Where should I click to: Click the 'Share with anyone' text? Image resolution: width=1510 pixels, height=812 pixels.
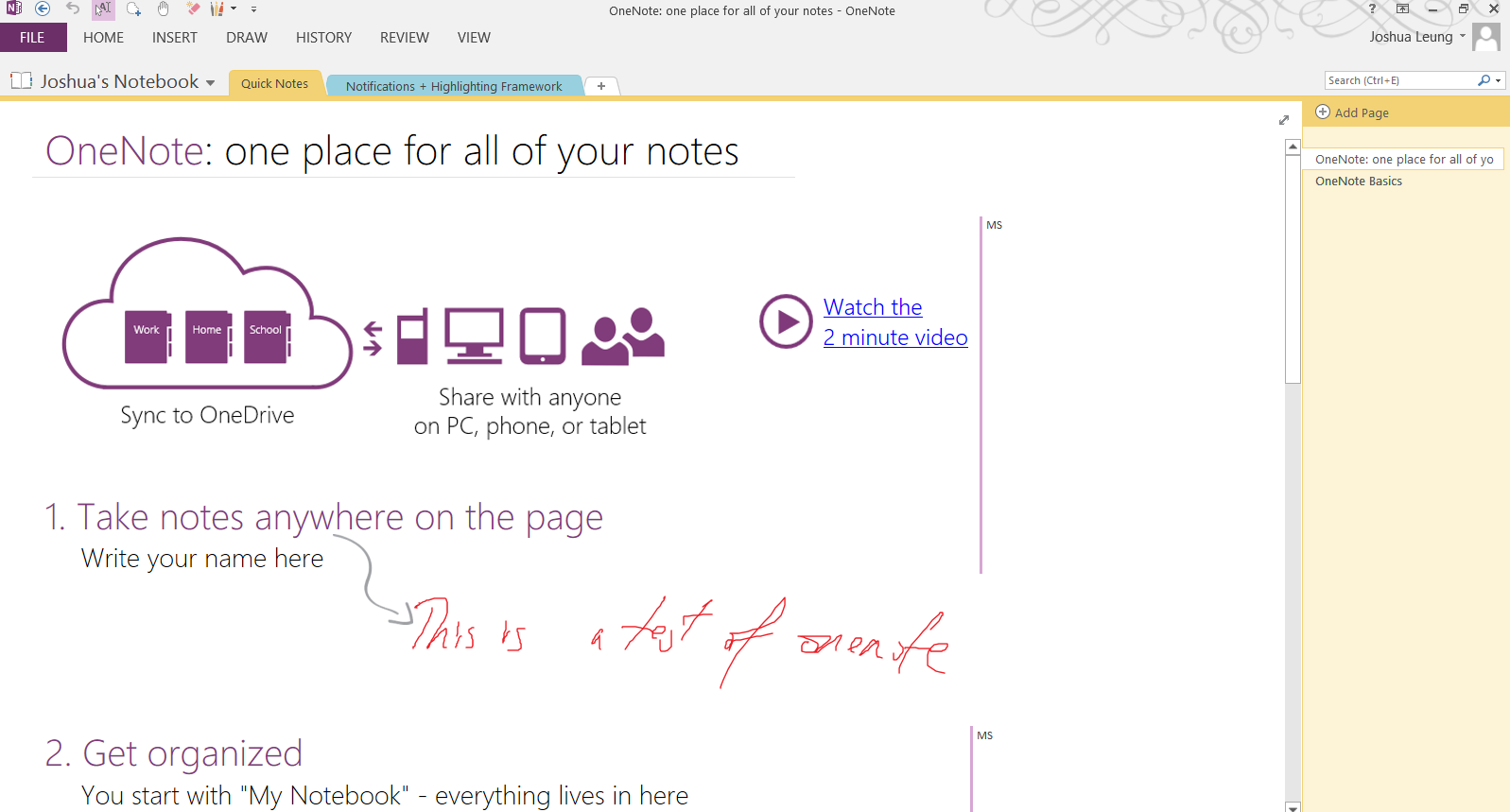[529, 397]
